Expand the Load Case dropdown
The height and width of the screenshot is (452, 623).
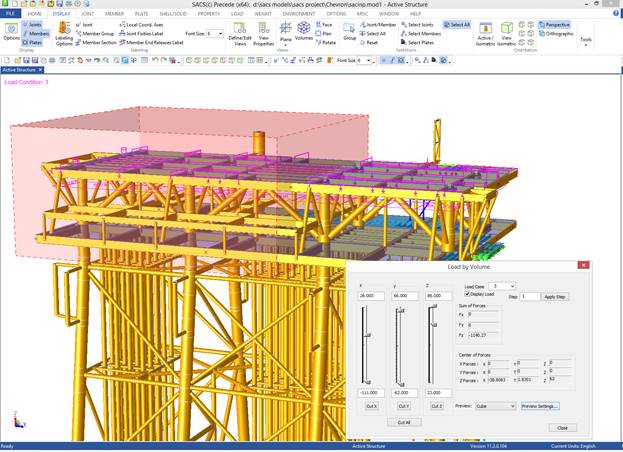(x=503, y=286)
